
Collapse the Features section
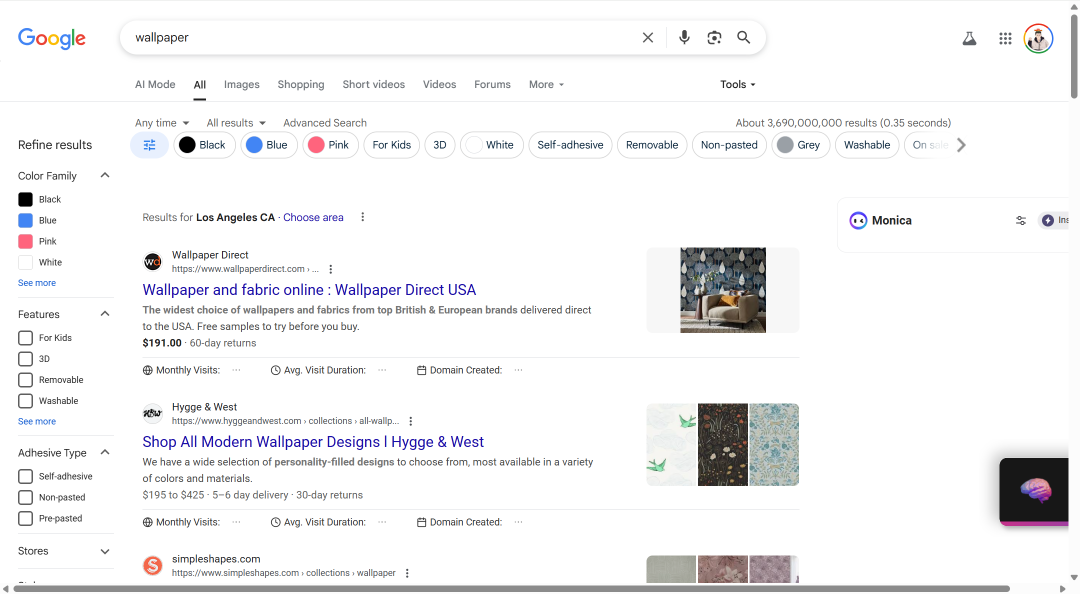click(x=105, y=314)
